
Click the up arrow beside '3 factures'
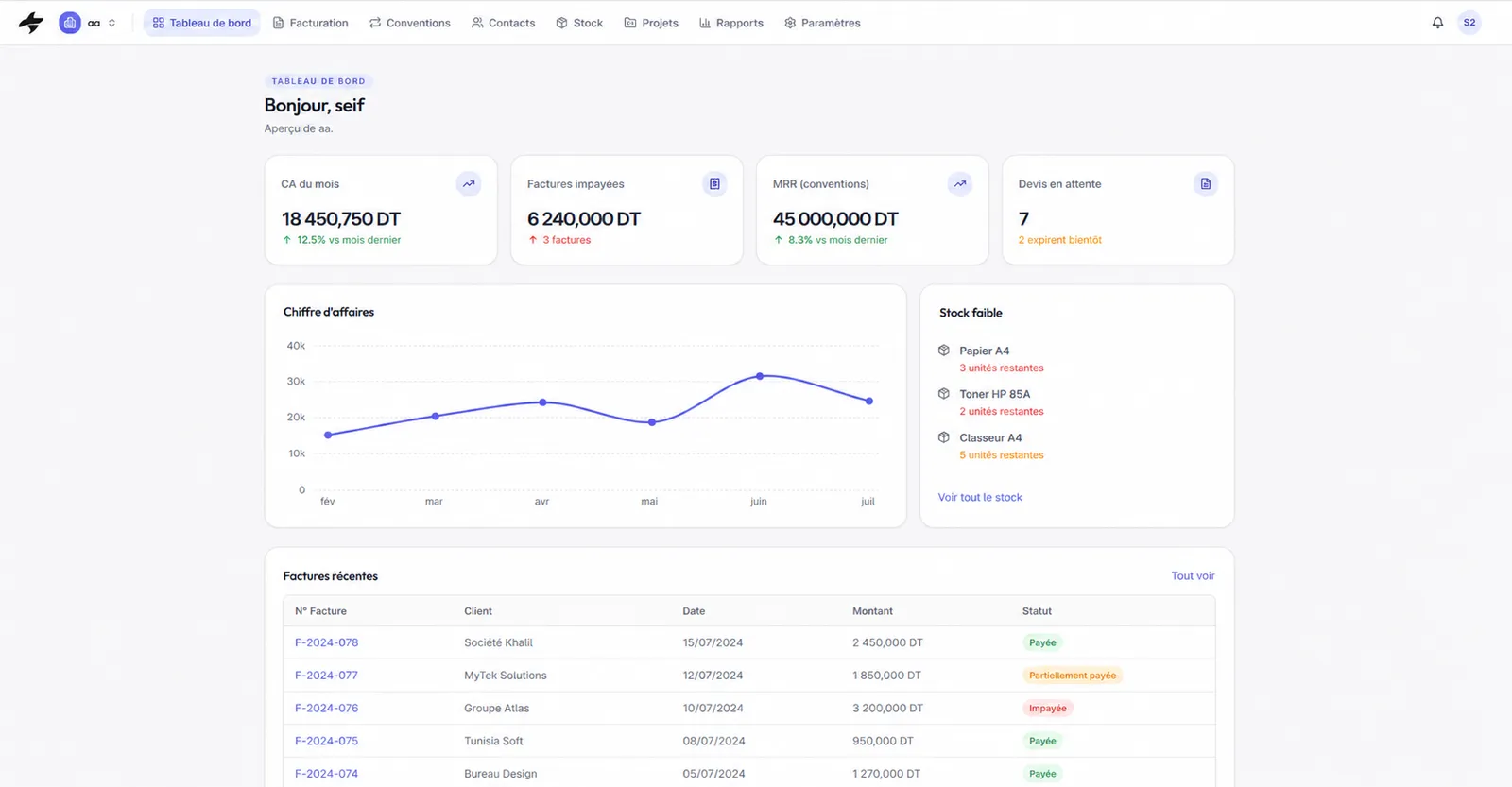tap(533, 240)
